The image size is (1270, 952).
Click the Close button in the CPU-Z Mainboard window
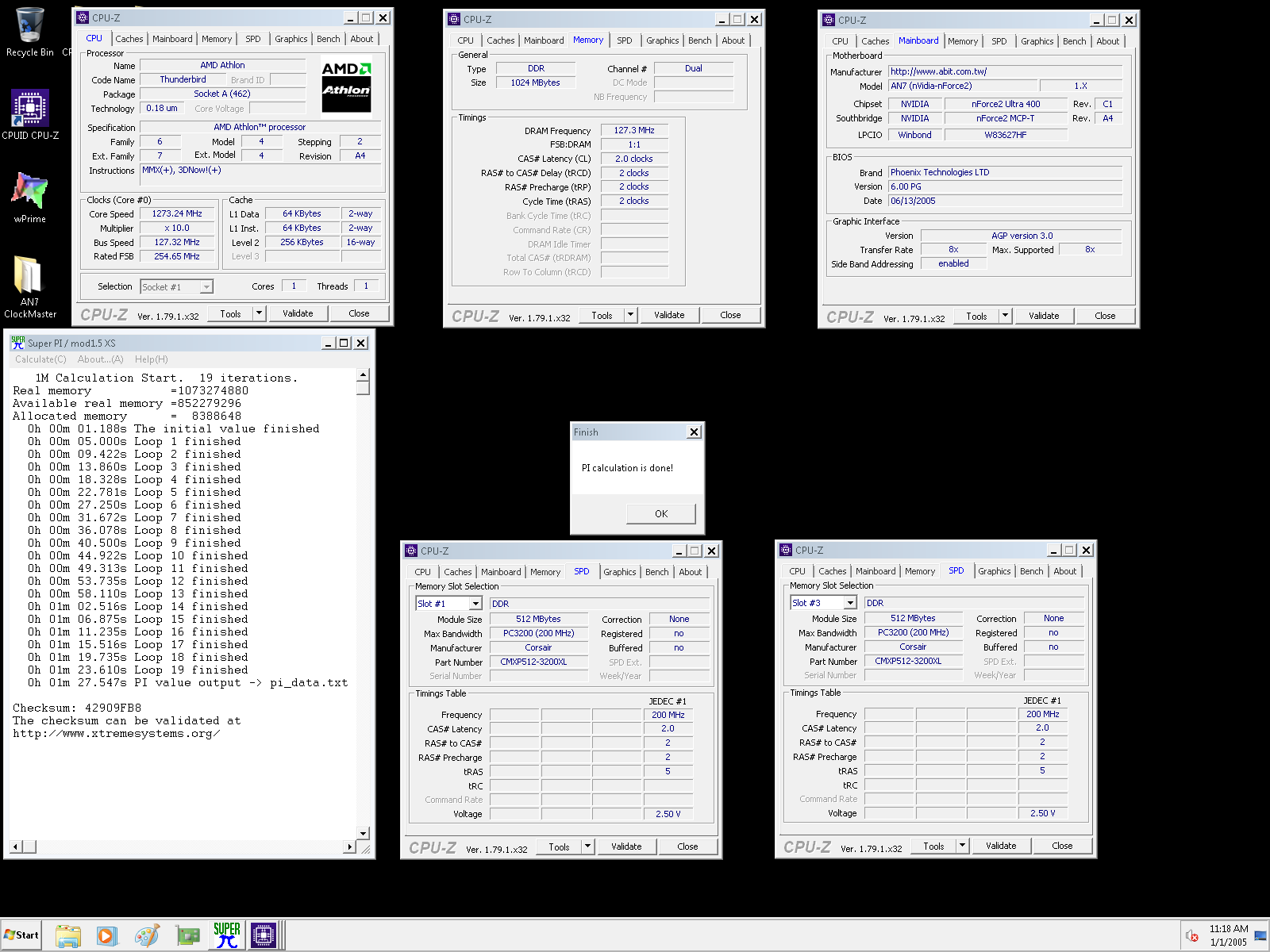pos(1105,316)
